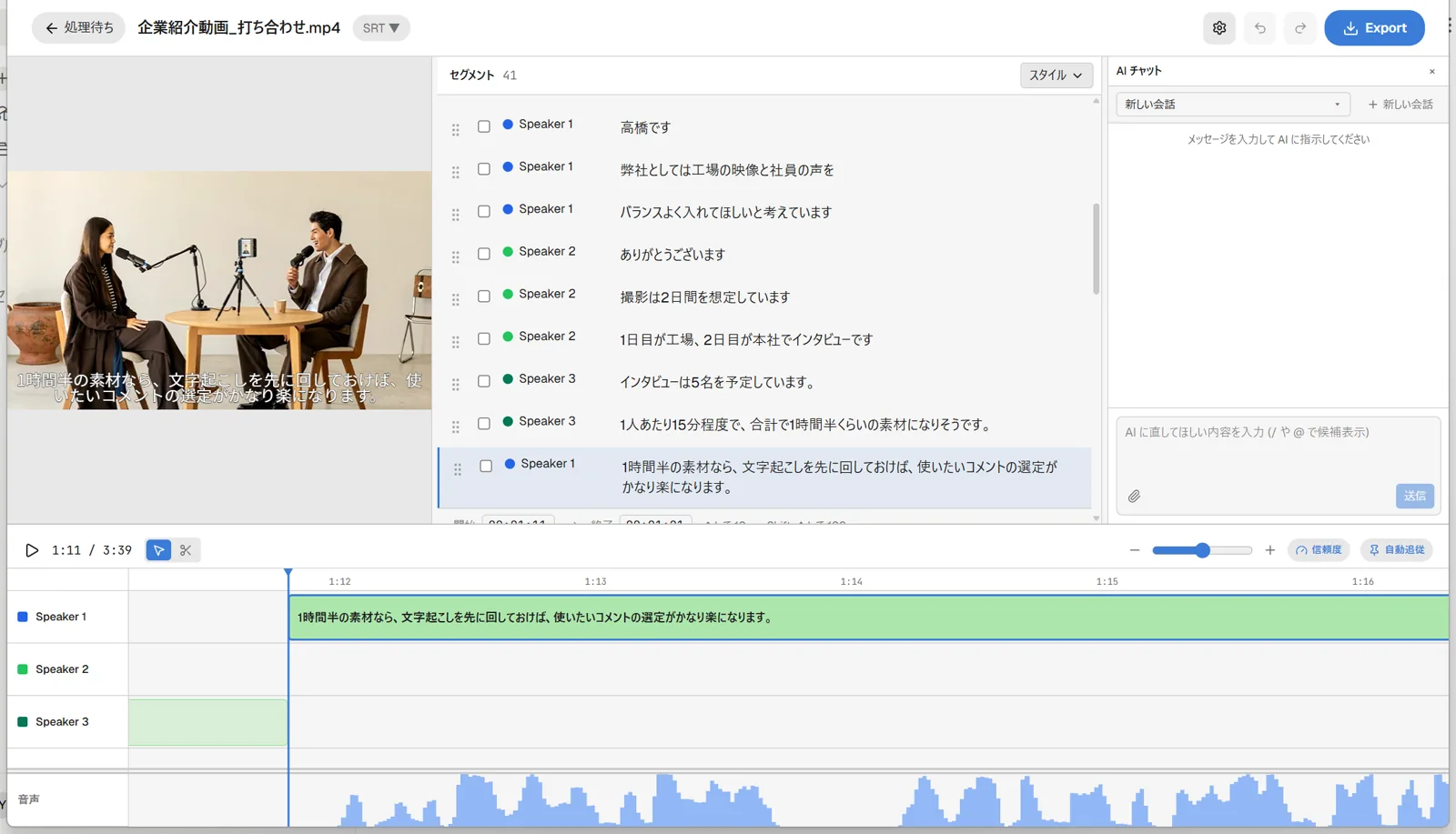Select the scissors cut tool

pos(186,550)
